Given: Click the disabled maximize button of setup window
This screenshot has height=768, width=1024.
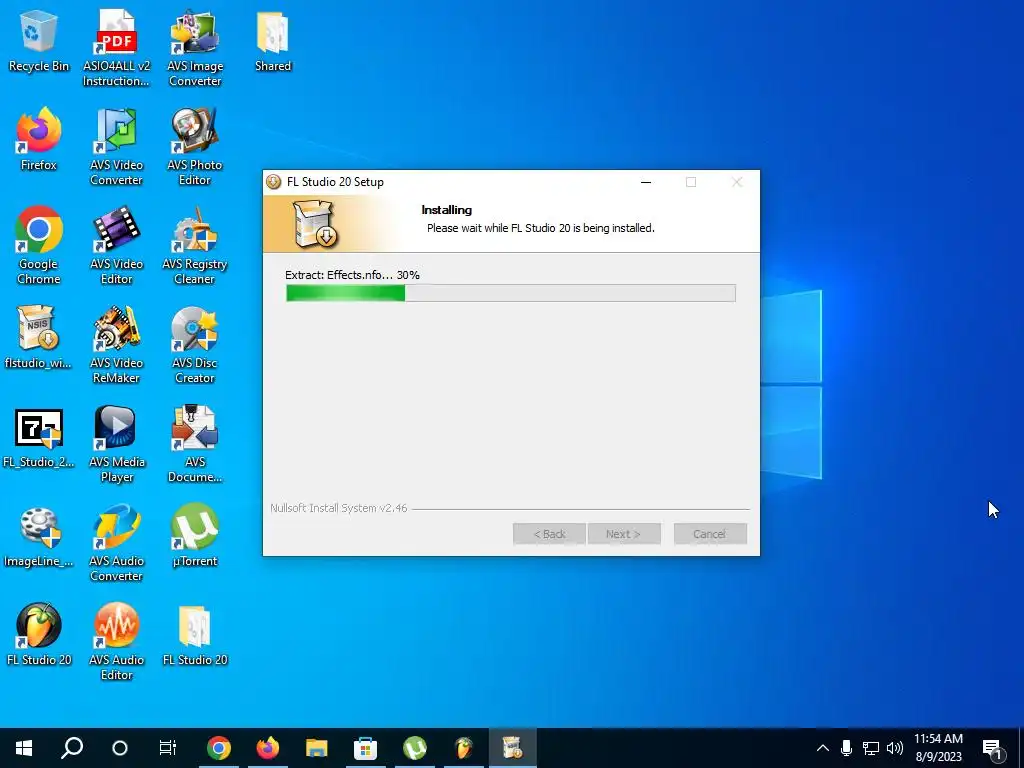Looking at the screenshot, I should point(691,182).
